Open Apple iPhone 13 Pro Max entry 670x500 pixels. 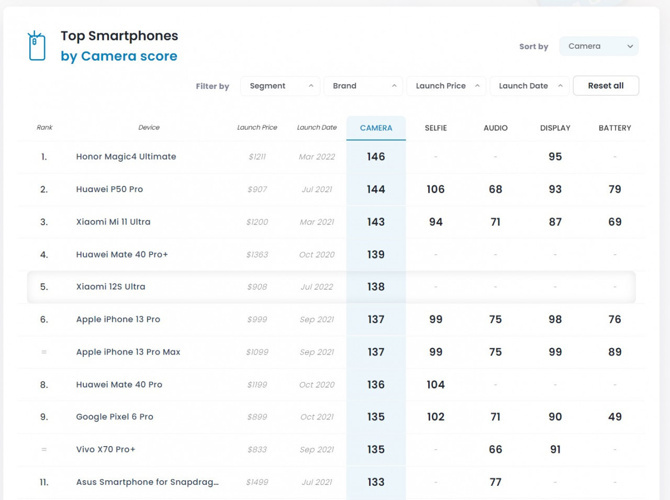click(x=128, y=352)
